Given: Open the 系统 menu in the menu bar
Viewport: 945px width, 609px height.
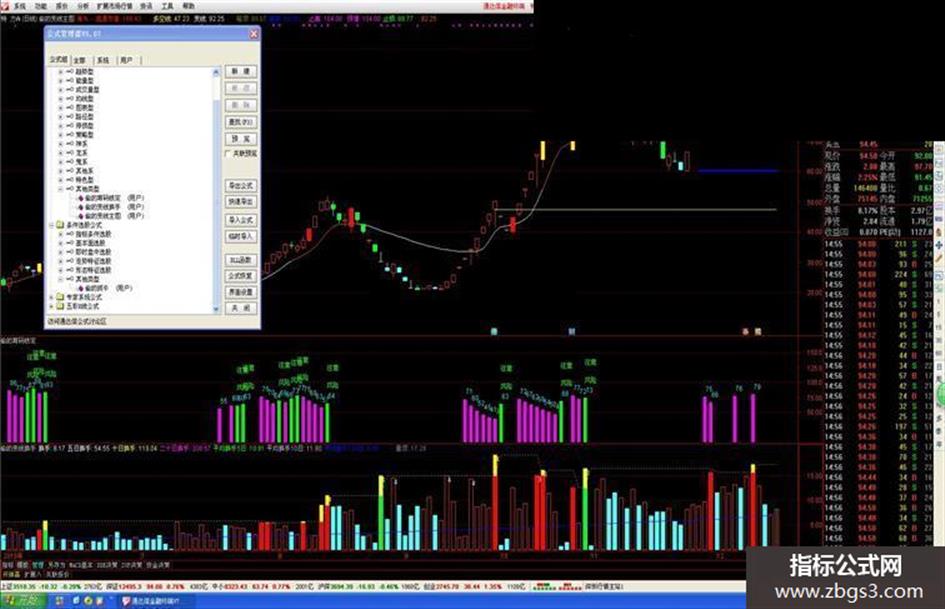Looking at the screenshot, I should [x=20, y=6].
